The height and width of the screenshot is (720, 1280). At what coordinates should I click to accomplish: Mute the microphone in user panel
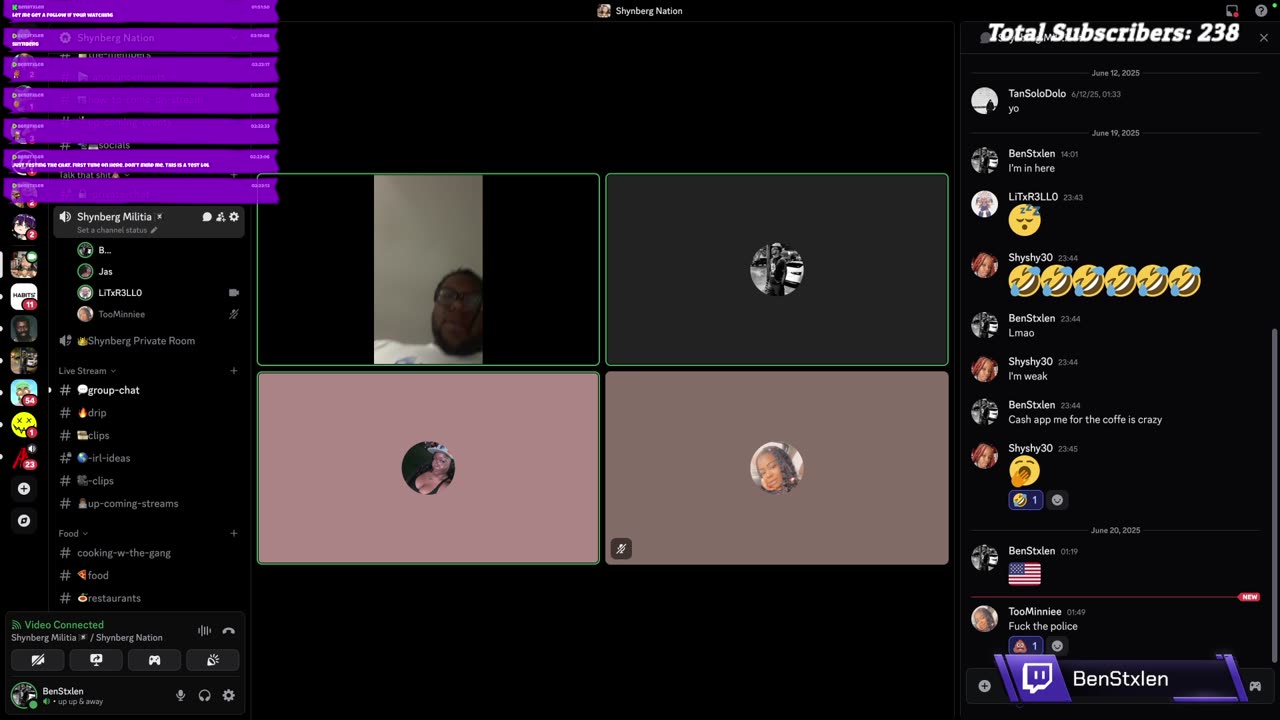click(x=181, y=696)
